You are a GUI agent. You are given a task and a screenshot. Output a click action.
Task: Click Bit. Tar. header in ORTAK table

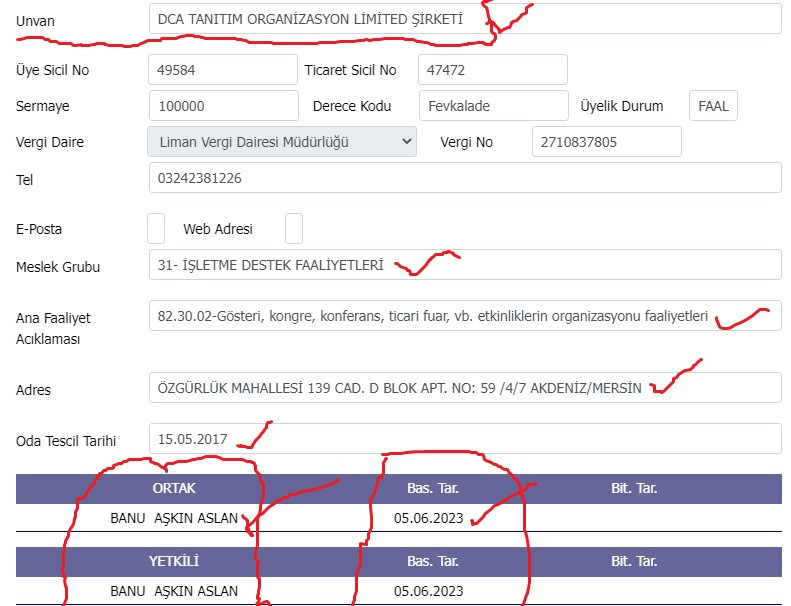click(634, 488)
